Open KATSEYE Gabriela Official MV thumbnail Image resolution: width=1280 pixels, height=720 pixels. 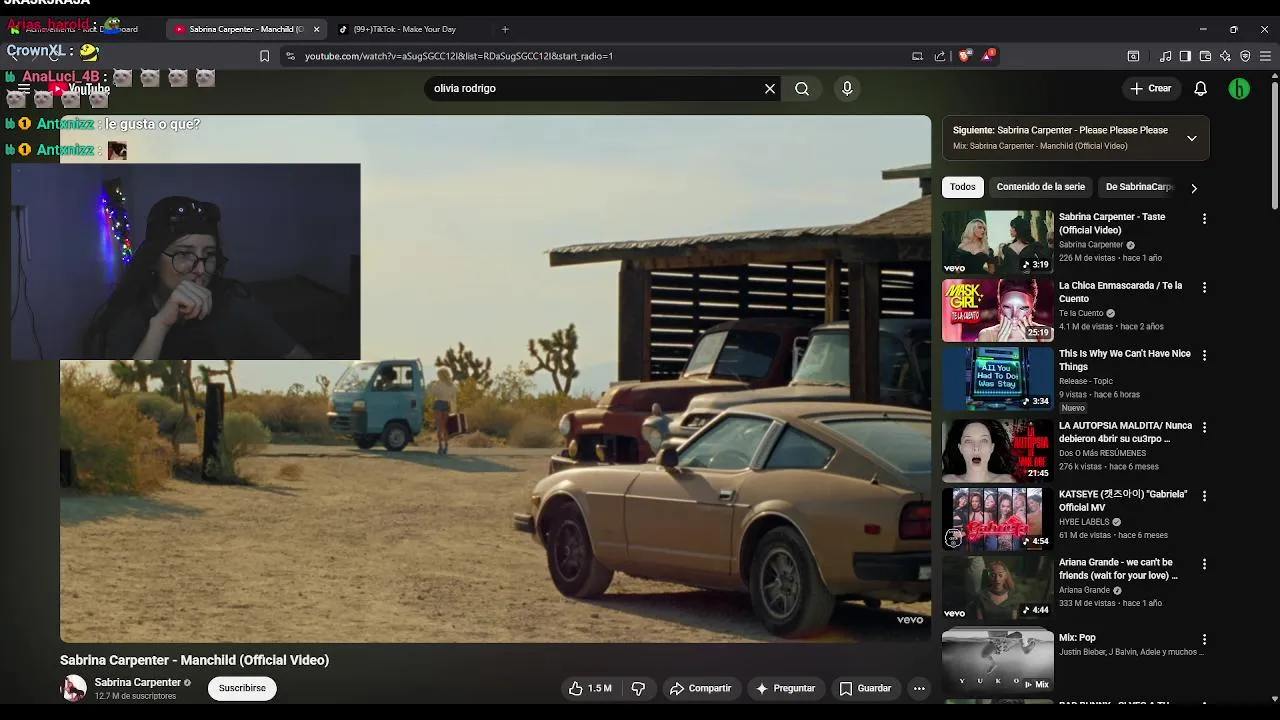998,518
